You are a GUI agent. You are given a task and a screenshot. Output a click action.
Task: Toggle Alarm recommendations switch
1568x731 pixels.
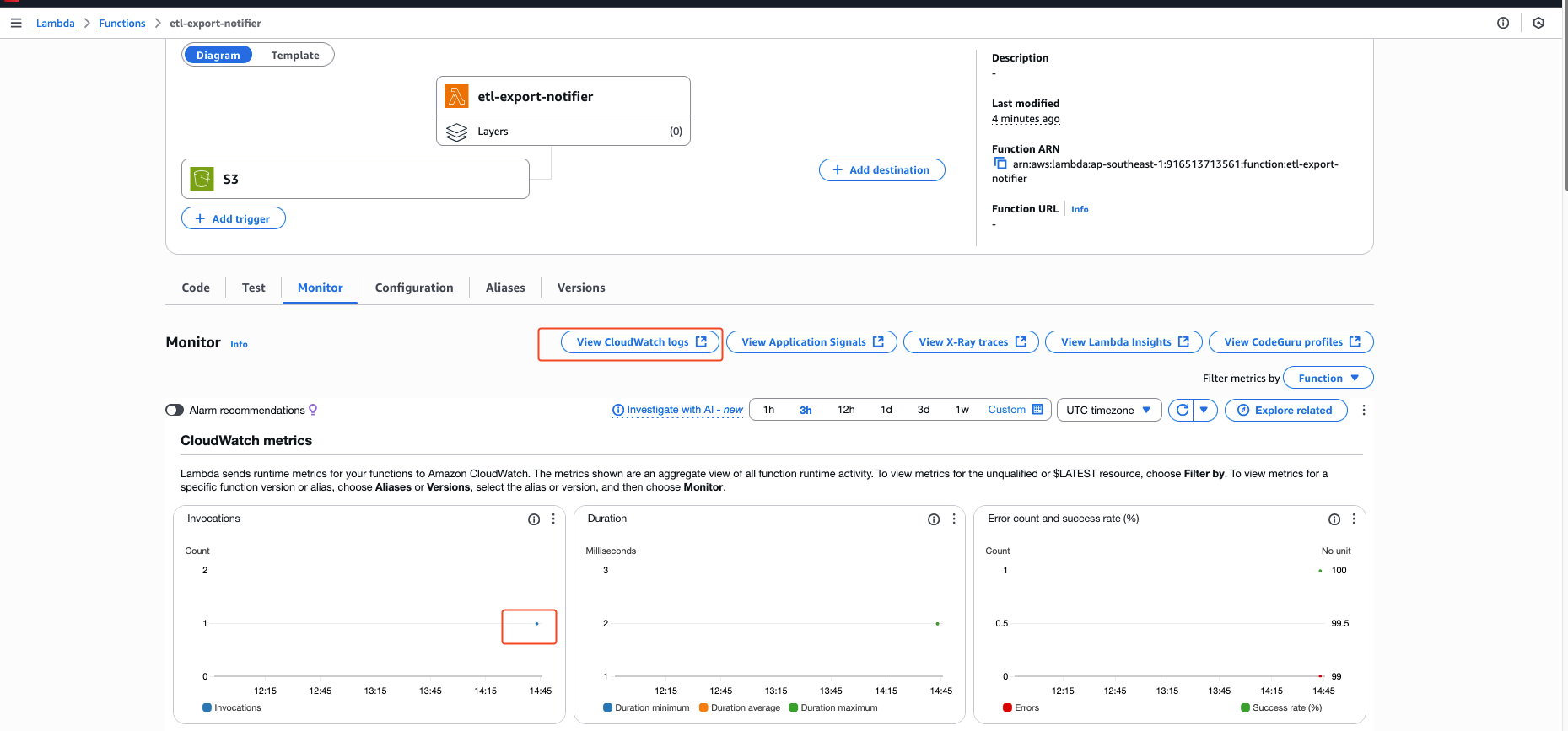tap(175, 410)
